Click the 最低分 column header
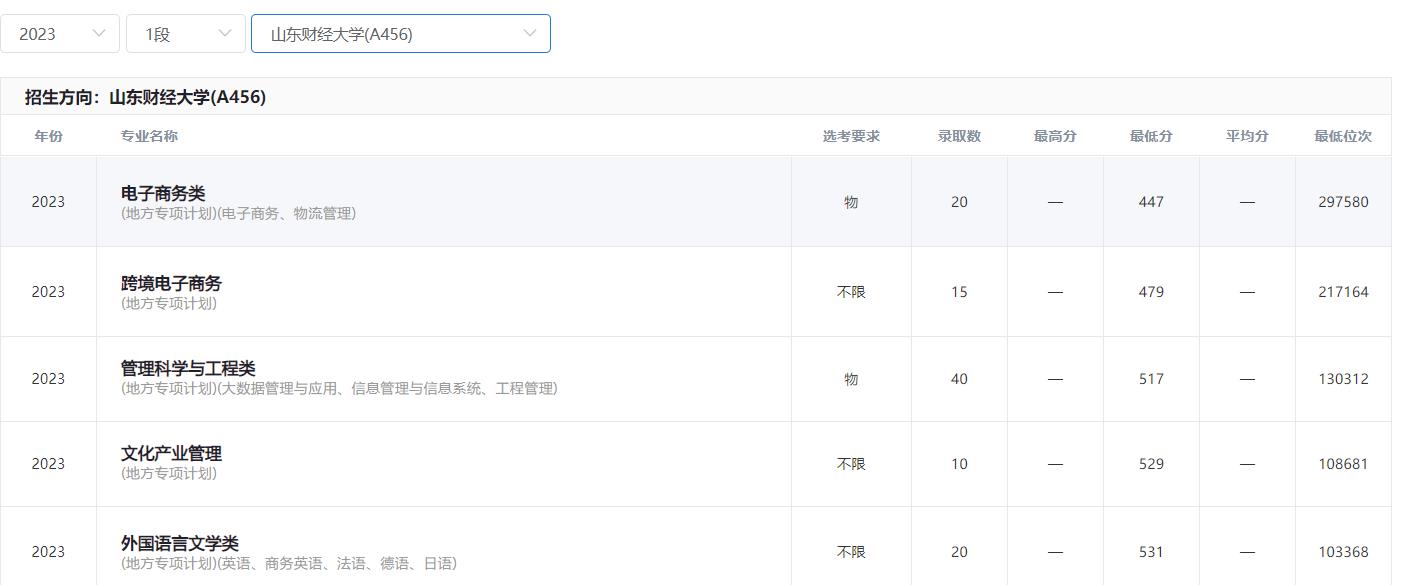 (x=1151, y=136)
